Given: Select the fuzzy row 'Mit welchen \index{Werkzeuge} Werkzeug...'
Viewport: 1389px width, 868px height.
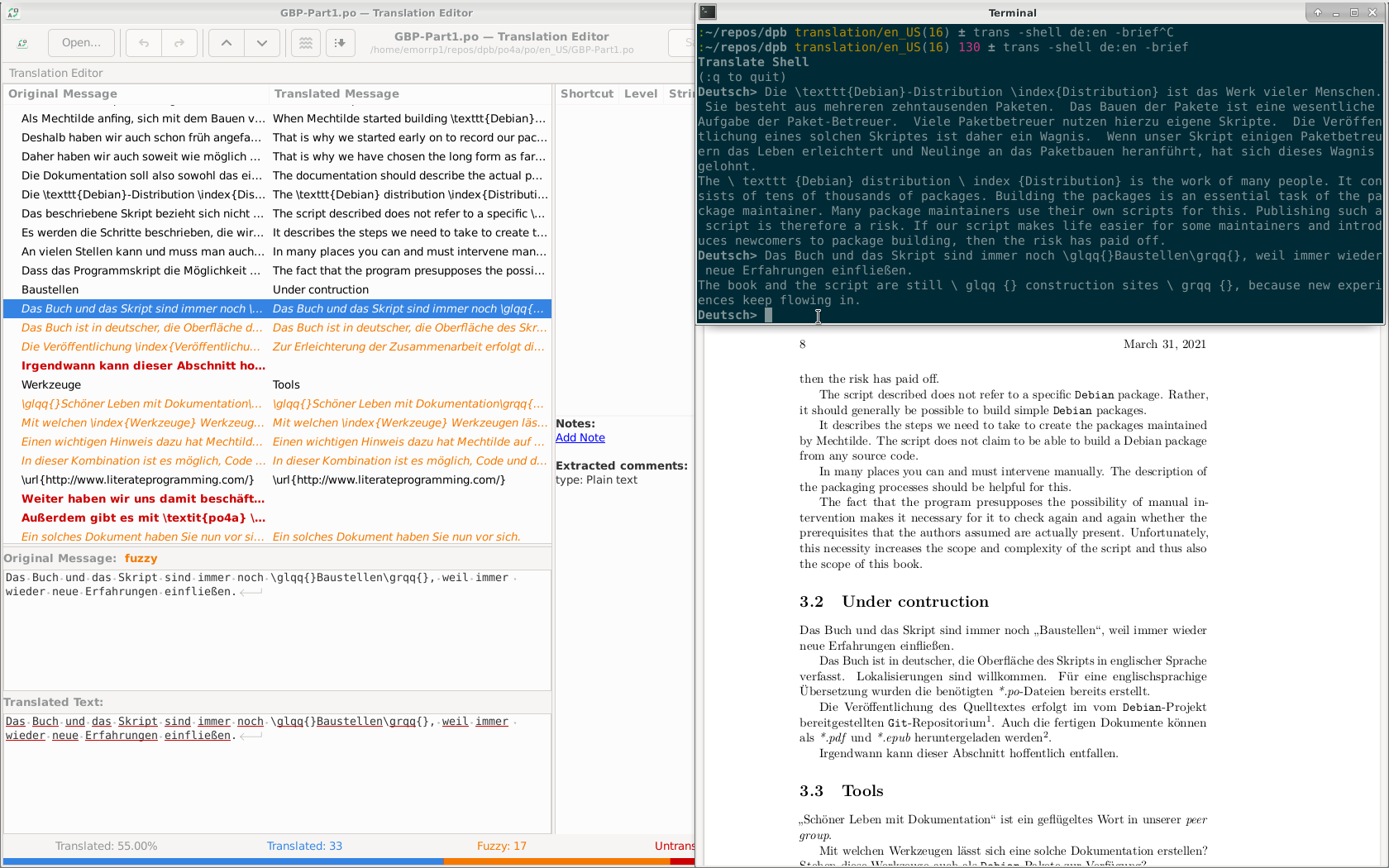Looking at the screenshot, I should (277, 422).
